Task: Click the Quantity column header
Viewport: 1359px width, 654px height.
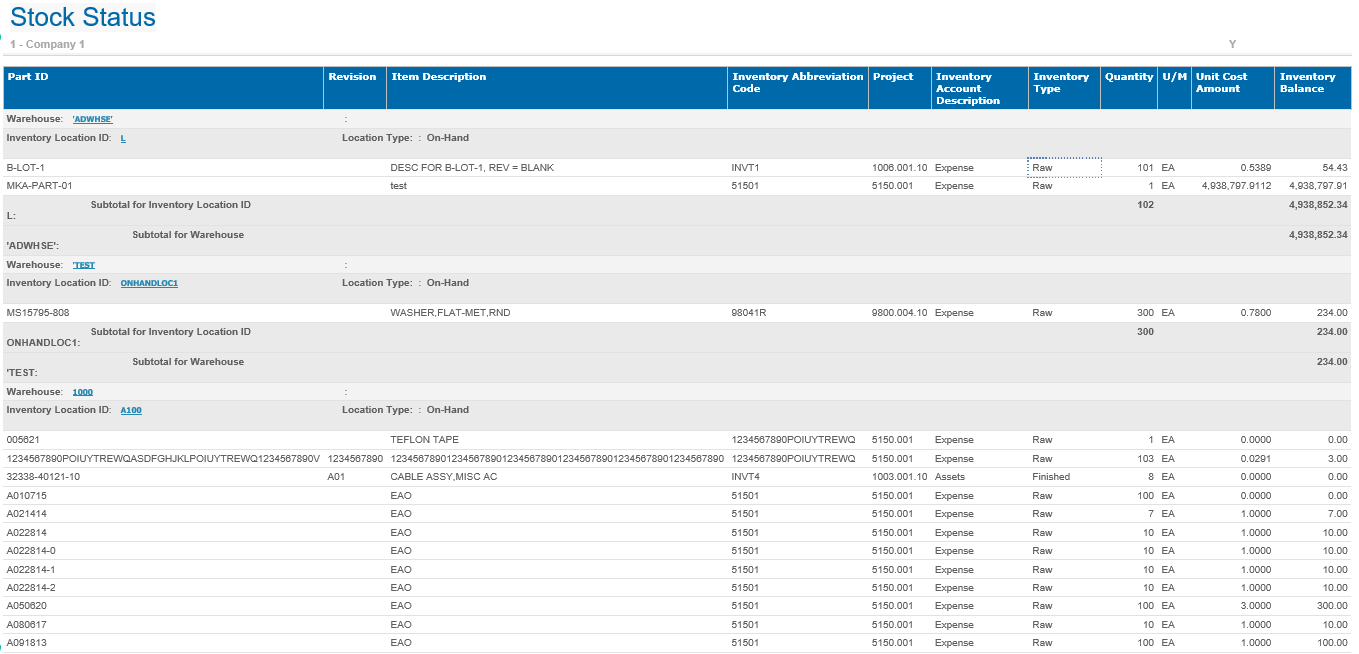Action: click(x=1128, y=77)
